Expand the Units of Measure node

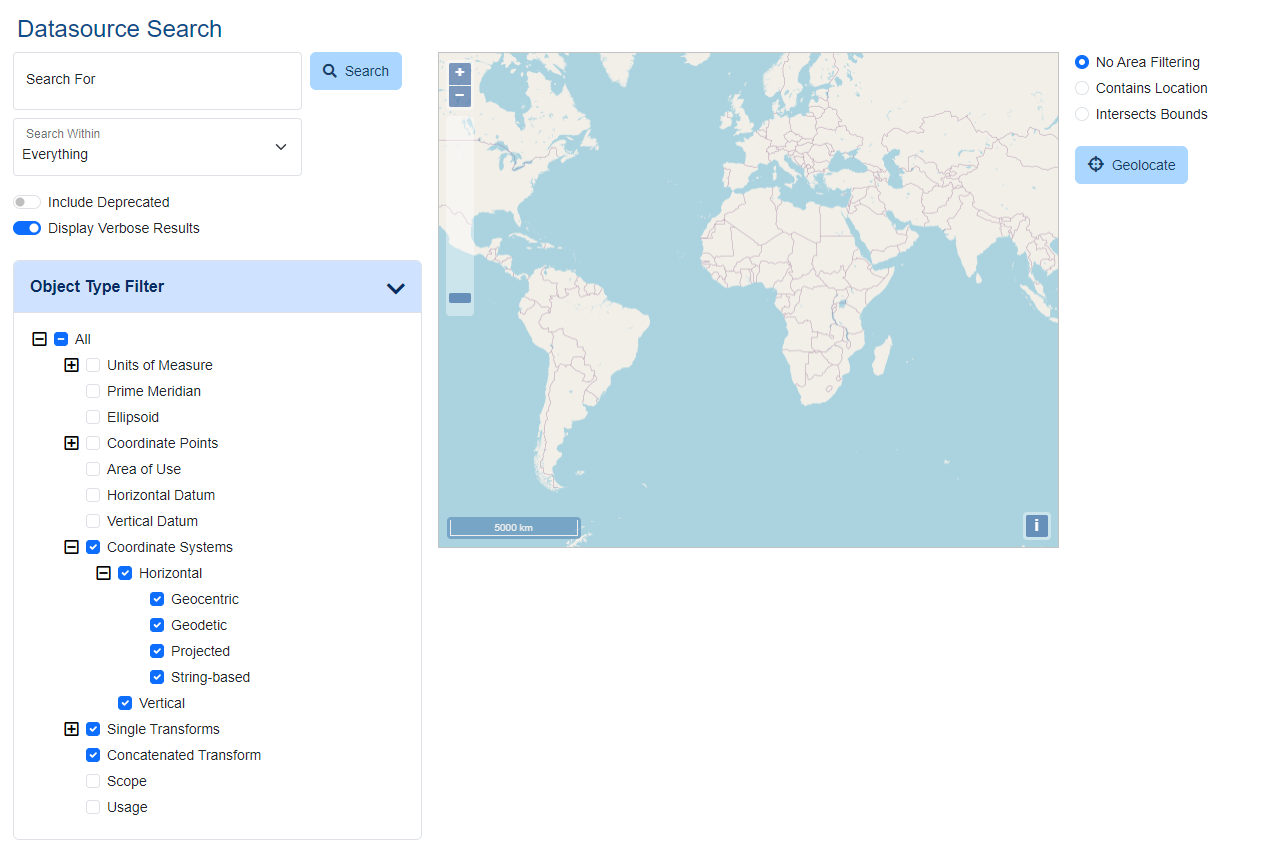(x=72, y=365)
